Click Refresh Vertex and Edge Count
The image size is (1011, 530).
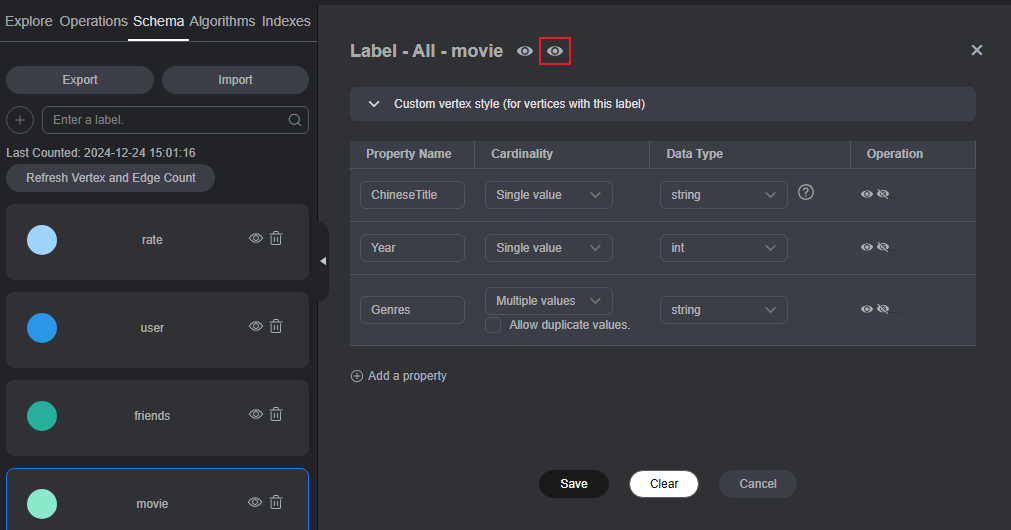(110, 178)
